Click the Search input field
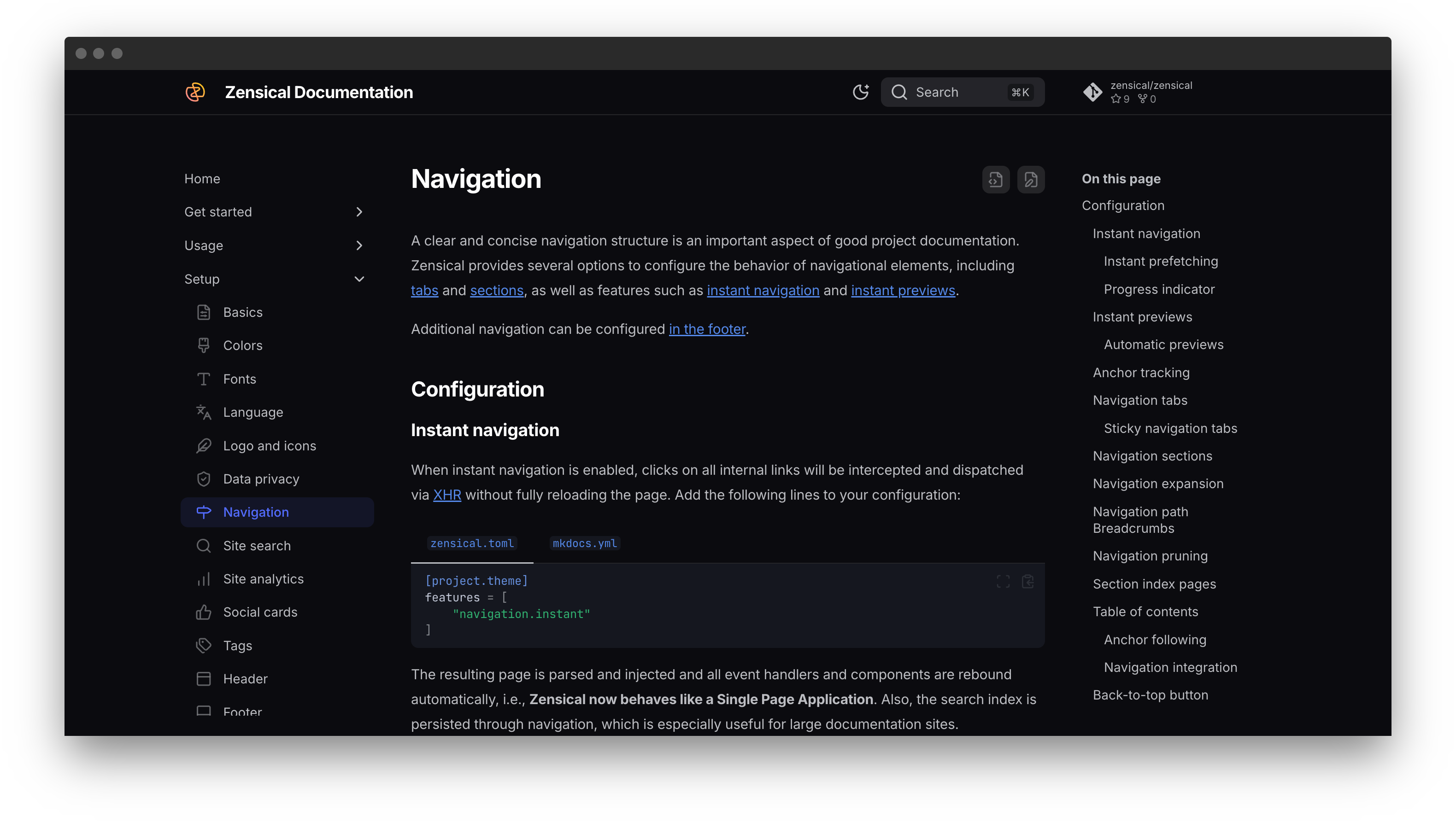The width and height of the screenshot is (1456, 828). click(962, 92)
